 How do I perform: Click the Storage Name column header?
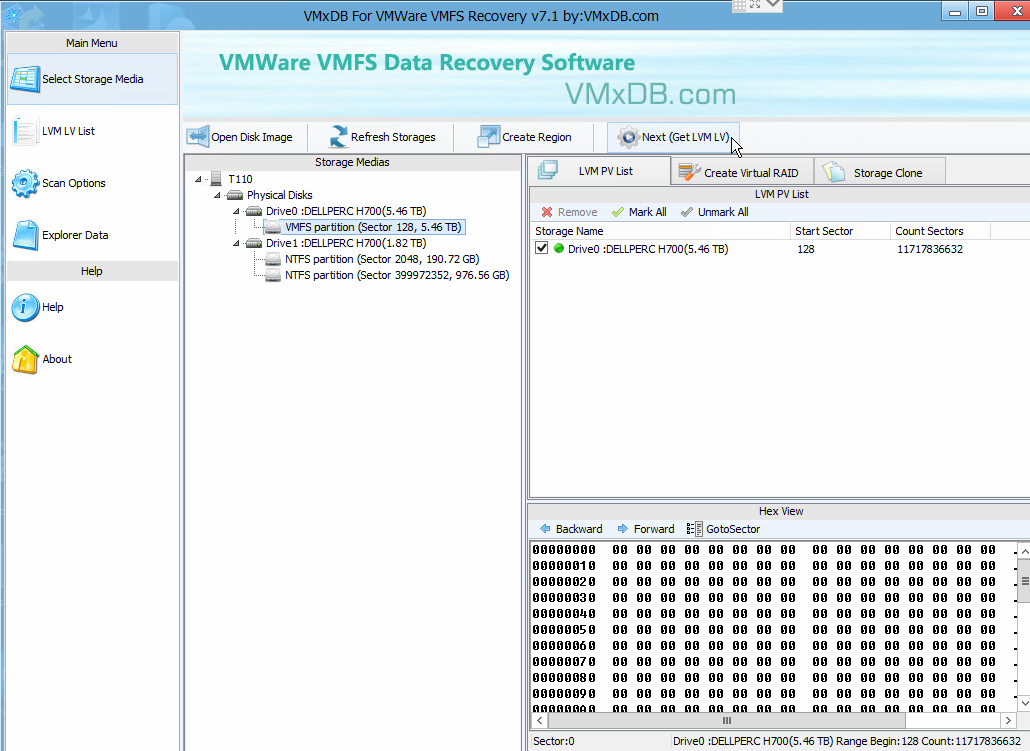coord(660,231)
